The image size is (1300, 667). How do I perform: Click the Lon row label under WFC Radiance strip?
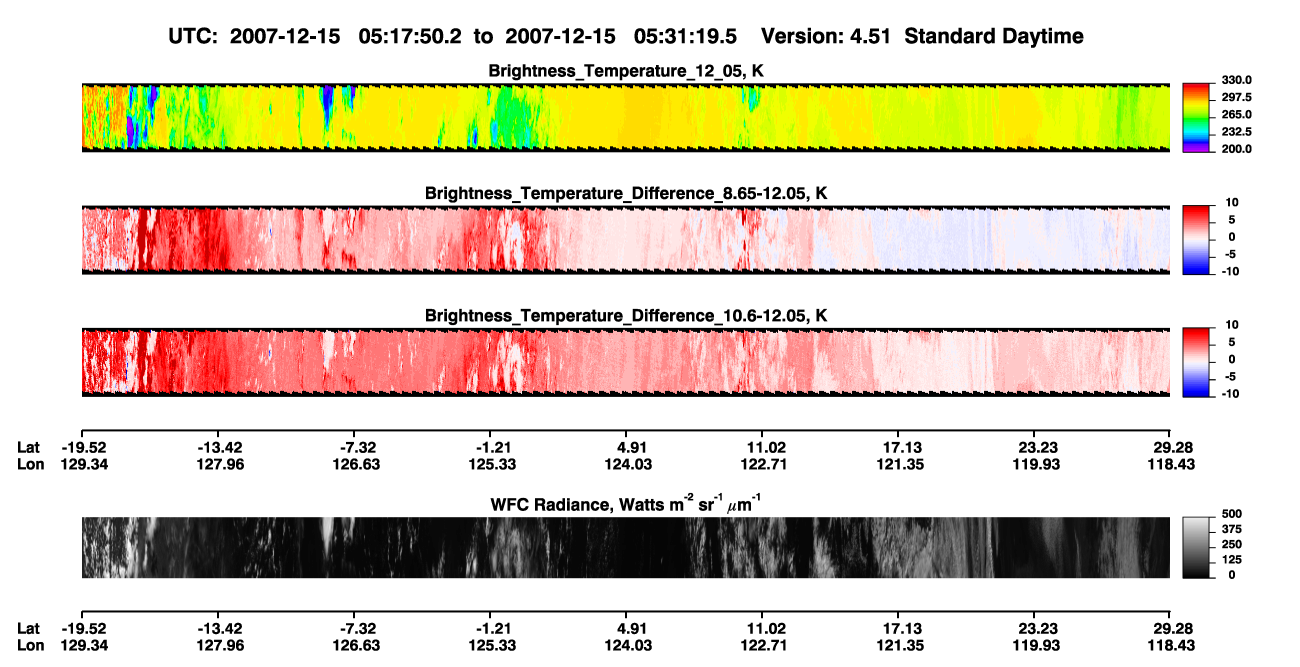coord(30,645)
